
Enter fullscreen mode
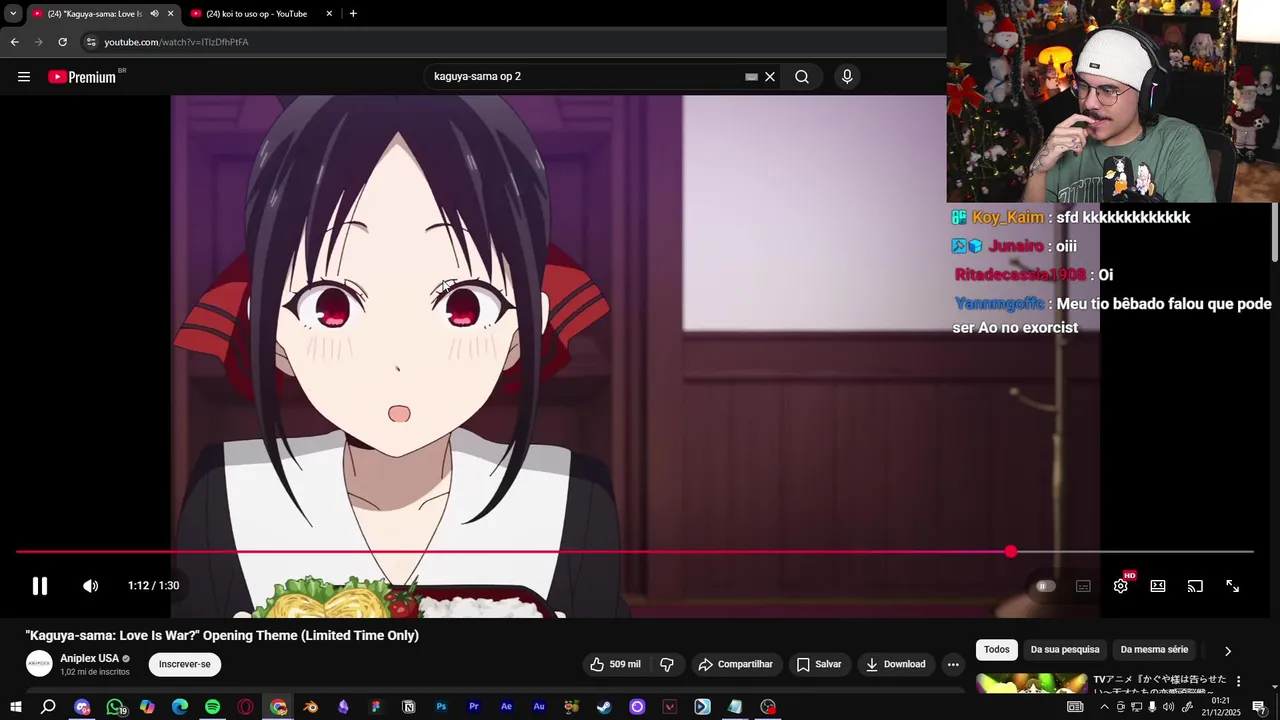(x=1233, y=586)
